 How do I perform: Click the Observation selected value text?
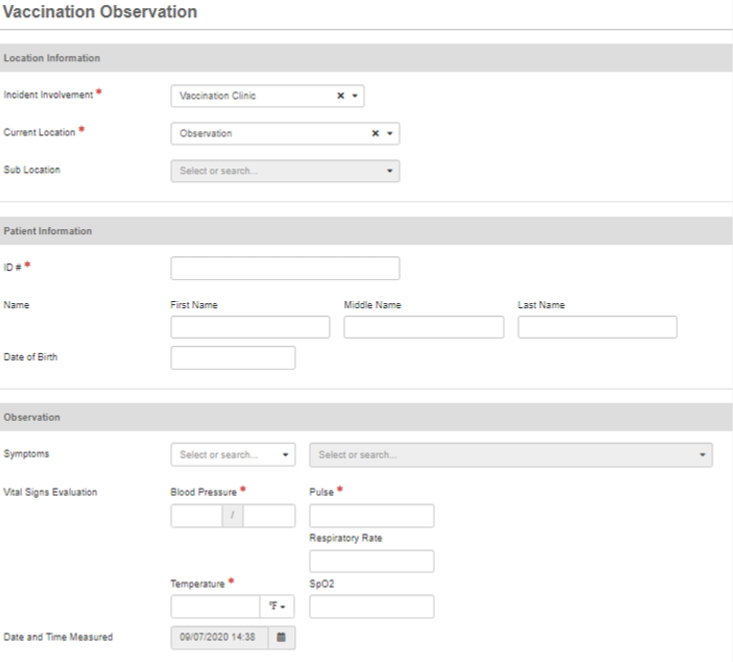(206, 133)
